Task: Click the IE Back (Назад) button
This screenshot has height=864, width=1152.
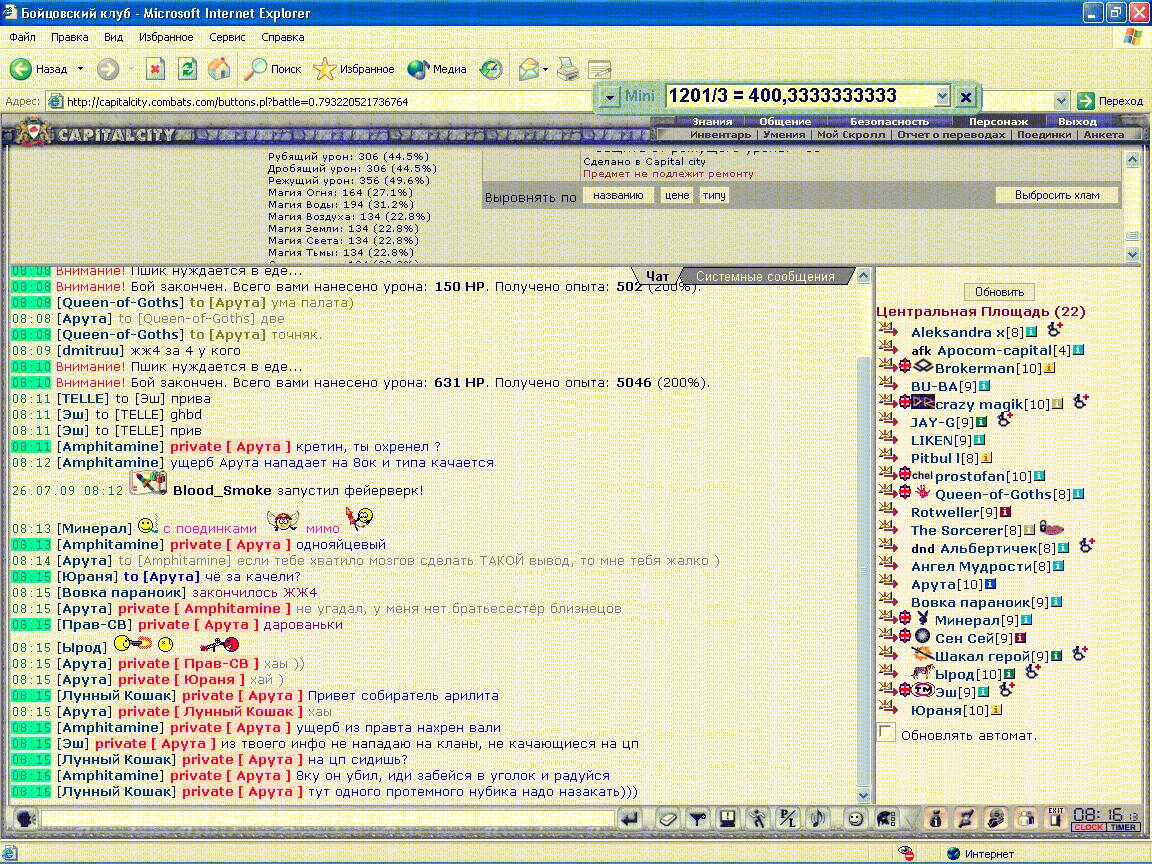Action: click(38, 69)
